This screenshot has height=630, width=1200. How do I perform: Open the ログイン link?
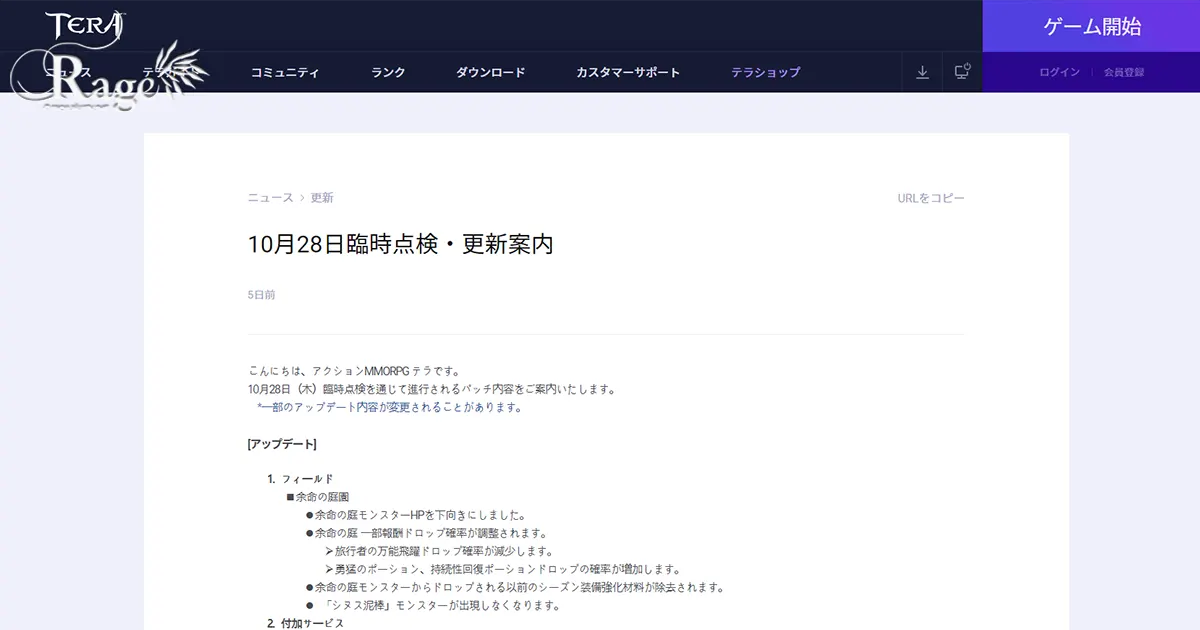pyautogui.click(x=1058, y=72)
